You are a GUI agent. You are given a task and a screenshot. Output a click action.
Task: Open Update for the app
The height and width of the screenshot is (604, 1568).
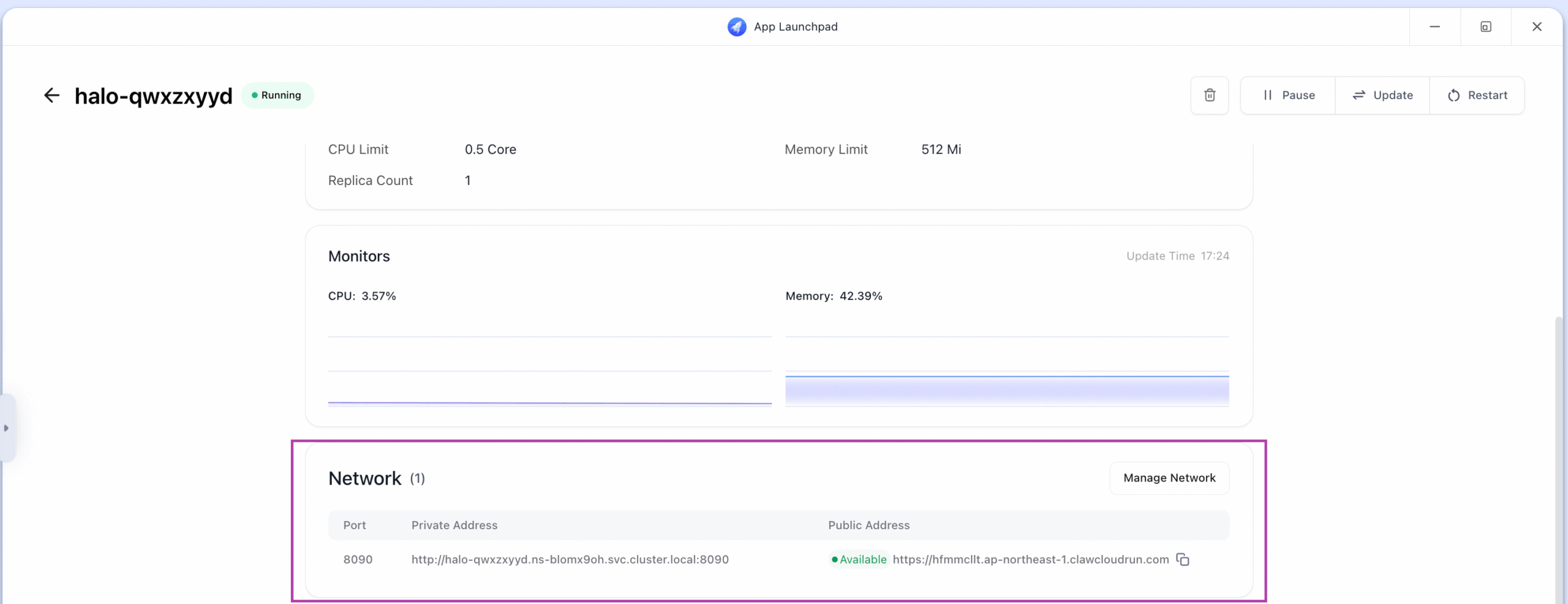[x=1382, y=95]
